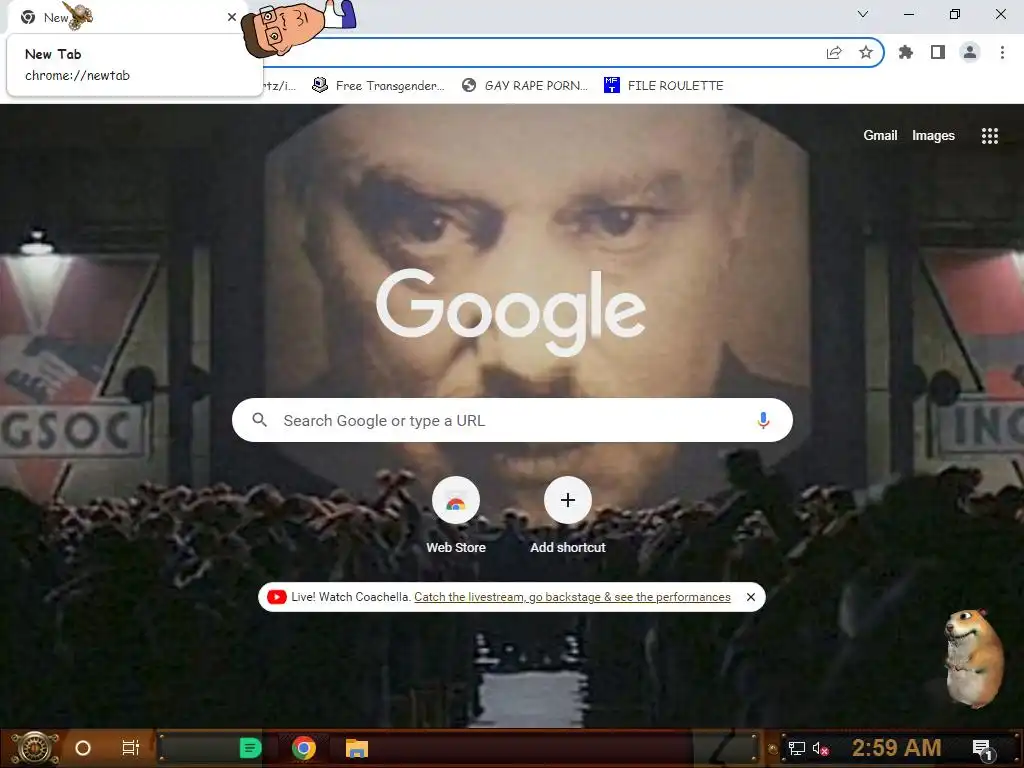
Task: Click the muted volume tray icon
Action: click(x=820, y=748)
